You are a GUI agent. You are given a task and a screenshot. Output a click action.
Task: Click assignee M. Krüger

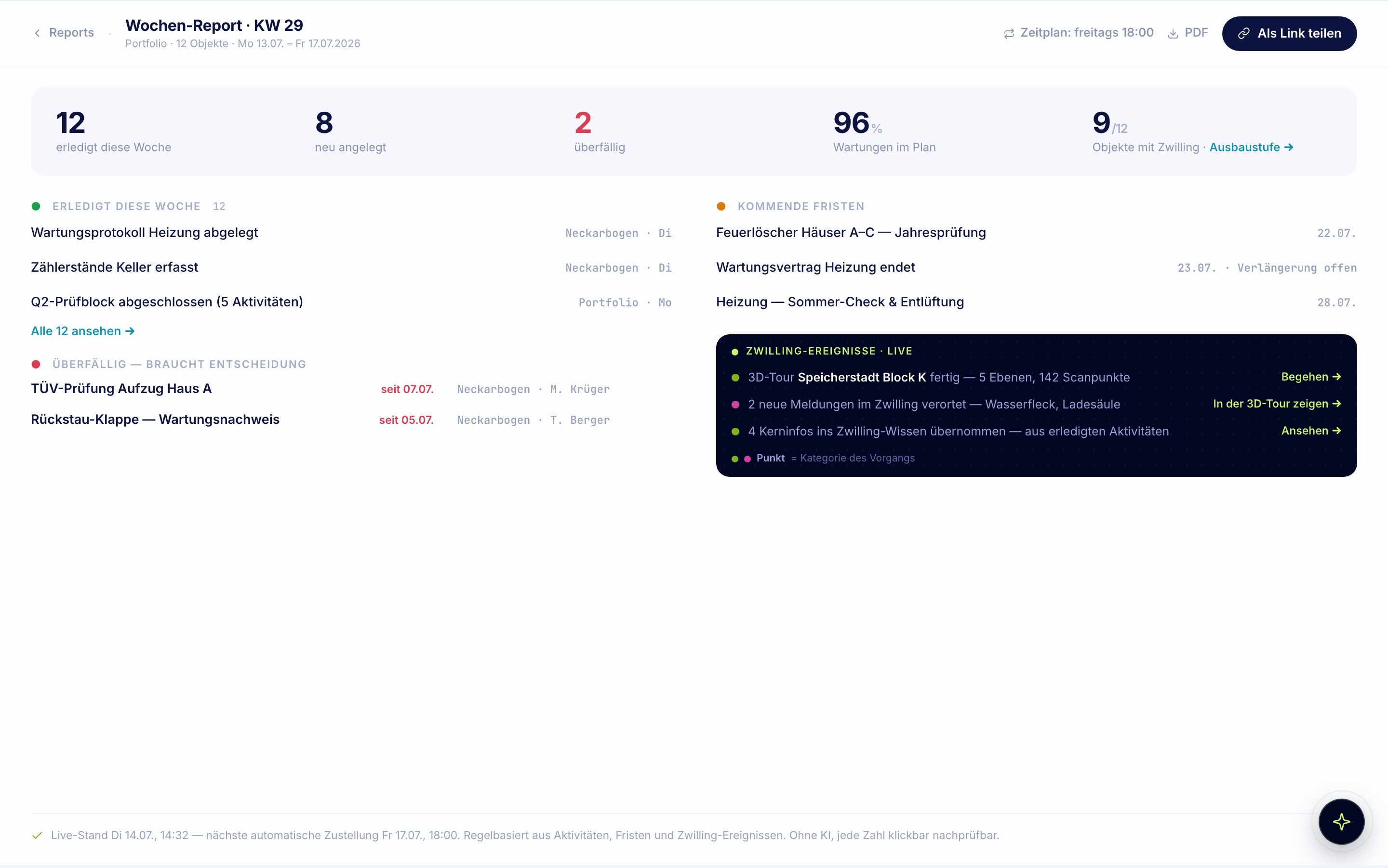pos(579,389)
